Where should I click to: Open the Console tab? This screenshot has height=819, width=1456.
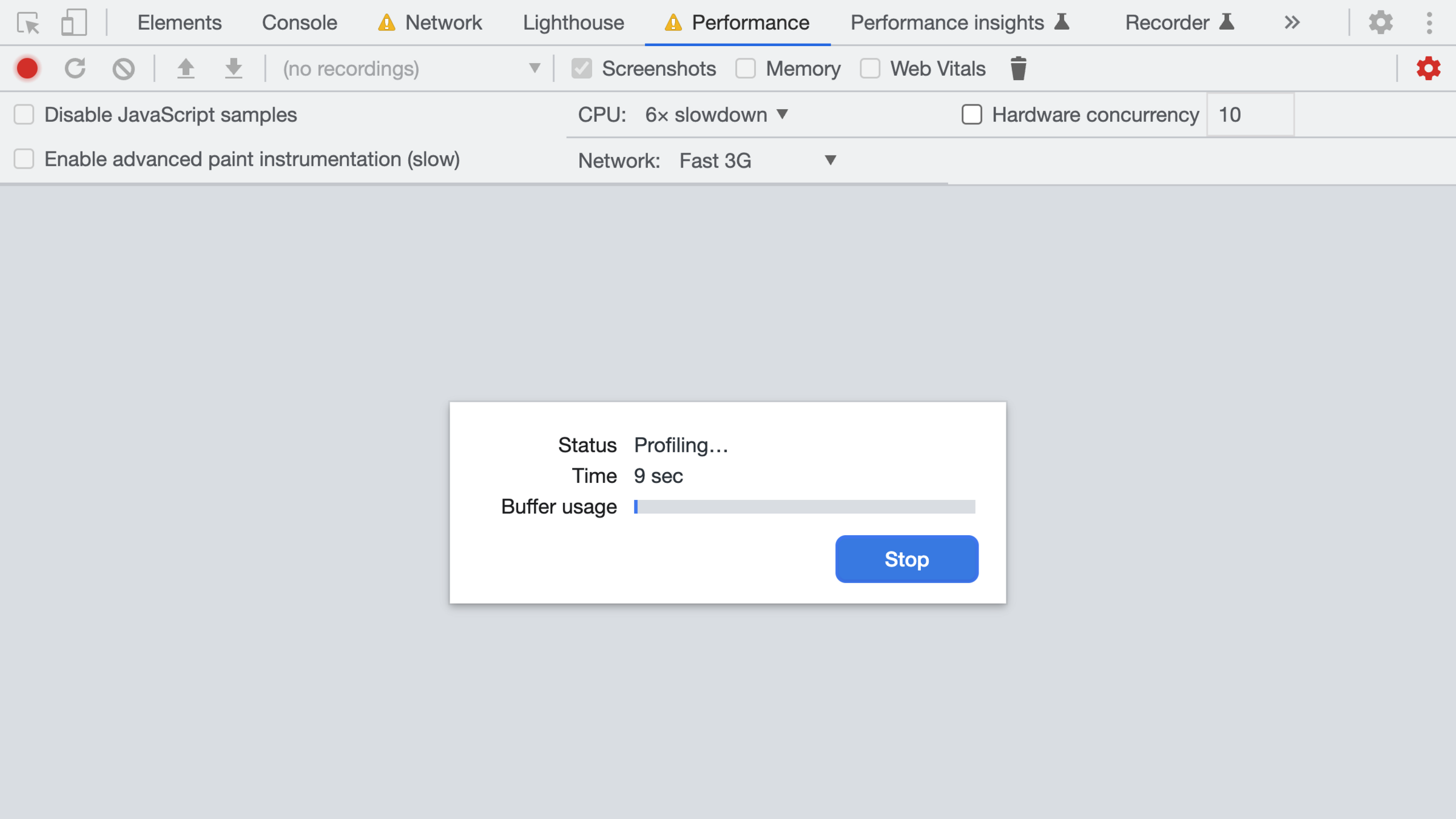299,23
